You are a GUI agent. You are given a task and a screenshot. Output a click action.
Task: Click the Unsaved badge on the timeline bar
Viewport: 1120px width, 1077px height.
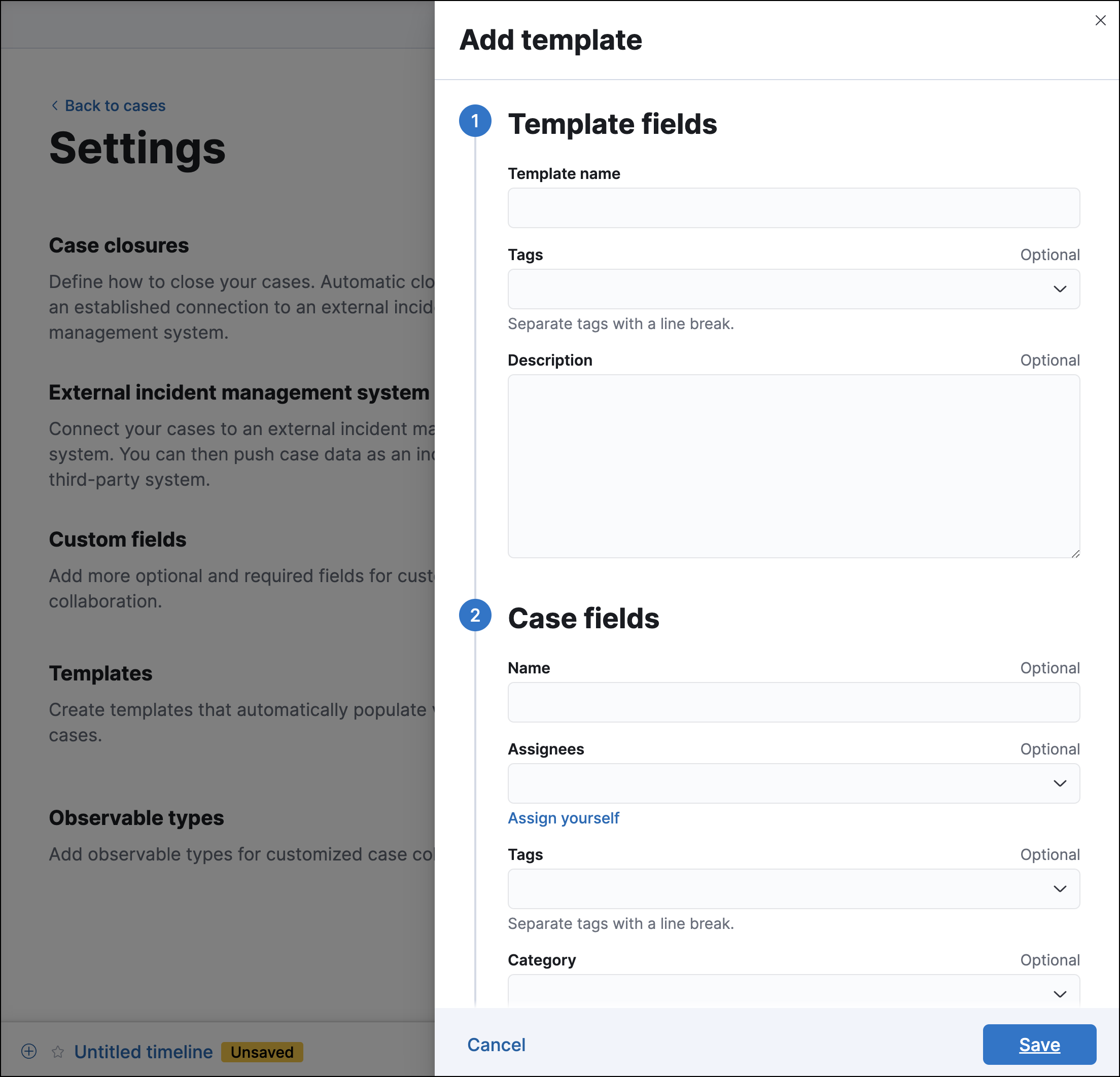(x=262, y=1052)
